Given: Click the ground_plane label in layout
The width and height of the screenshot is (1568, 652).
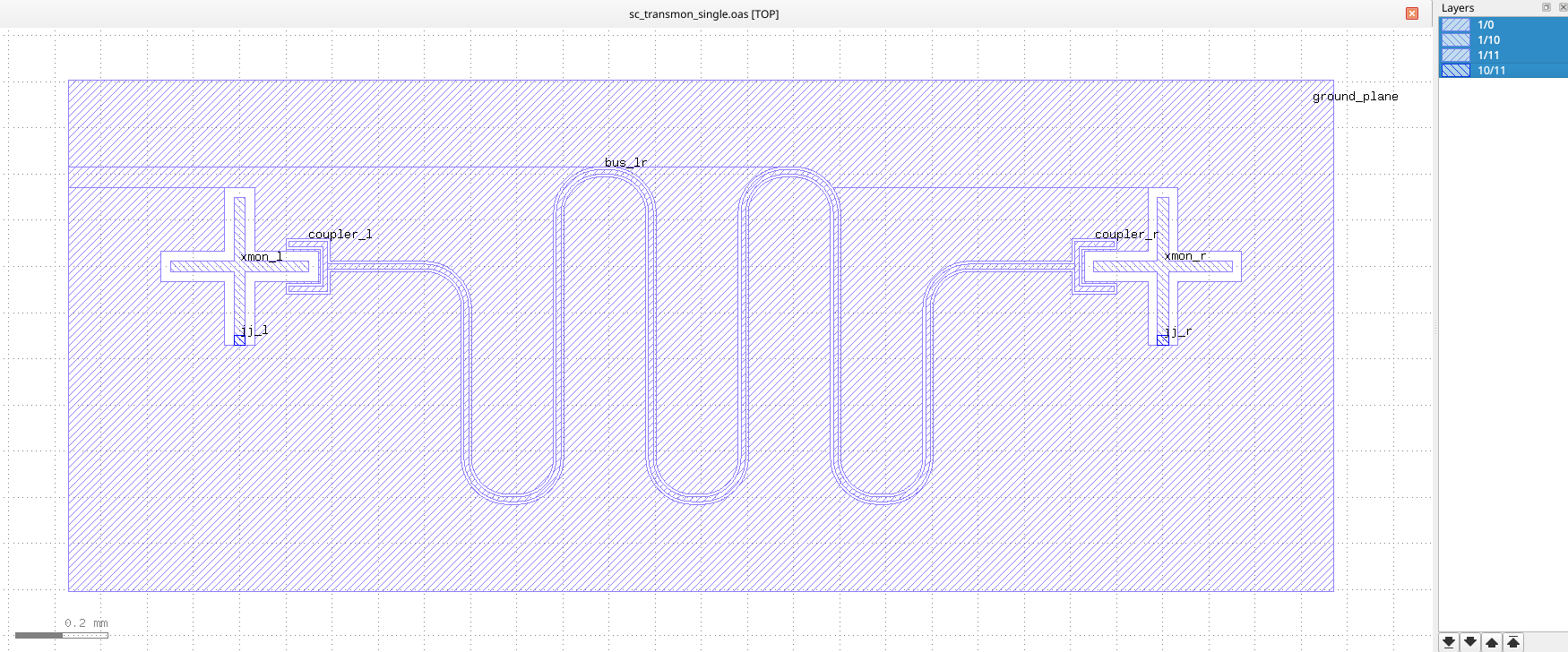Looking at the screenshot, I should 1355,97.
